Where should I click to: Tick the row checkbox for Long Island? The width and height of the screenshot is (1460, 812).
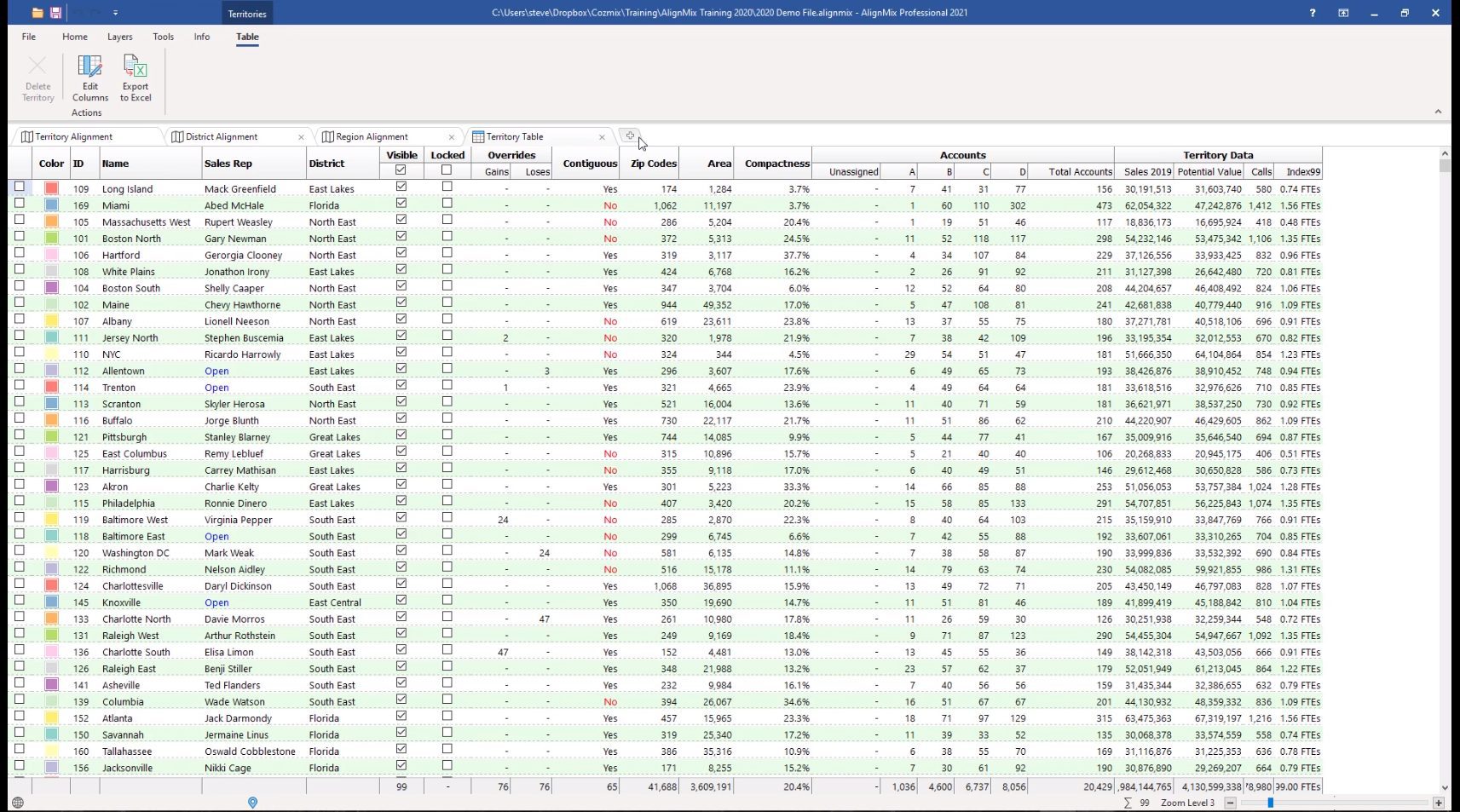coord(19,187)
